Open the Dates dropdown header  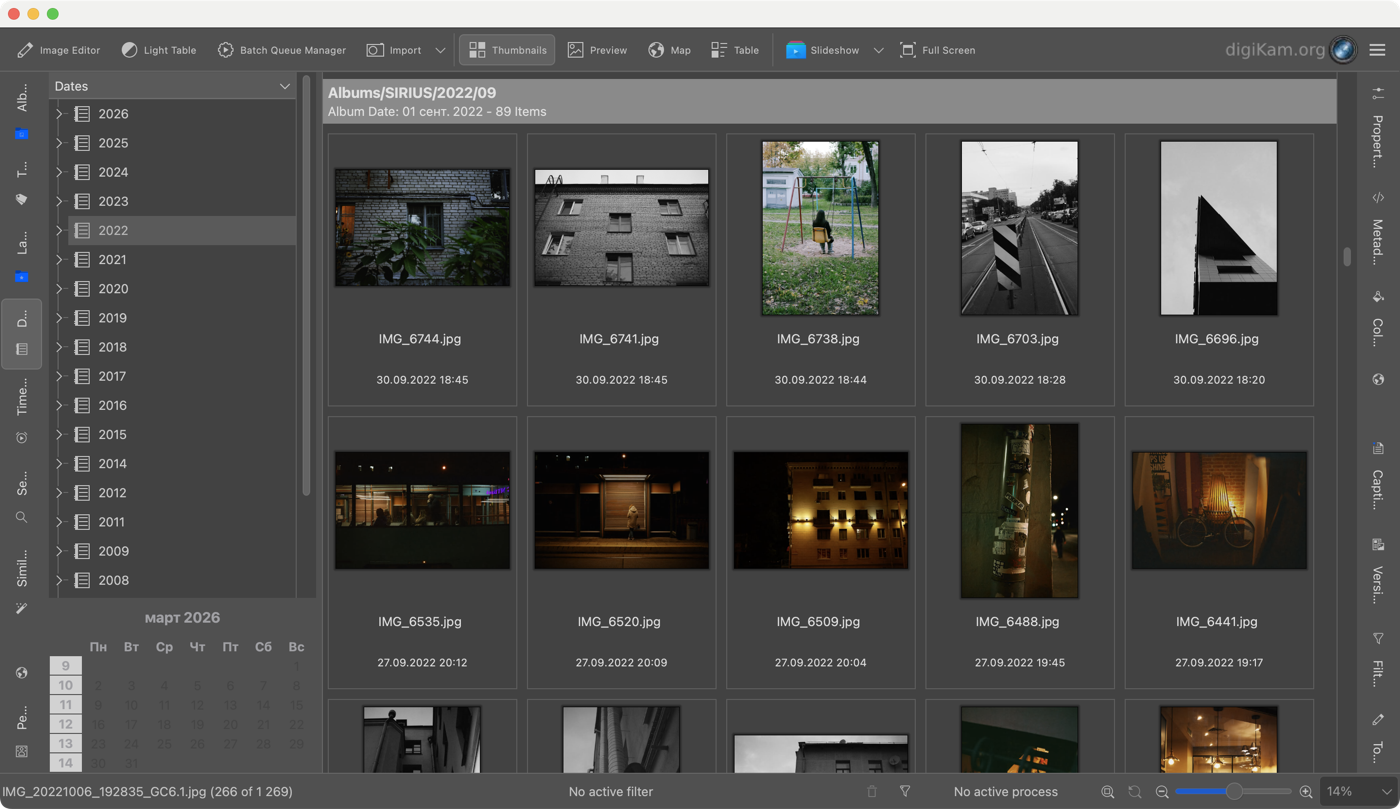172,86
